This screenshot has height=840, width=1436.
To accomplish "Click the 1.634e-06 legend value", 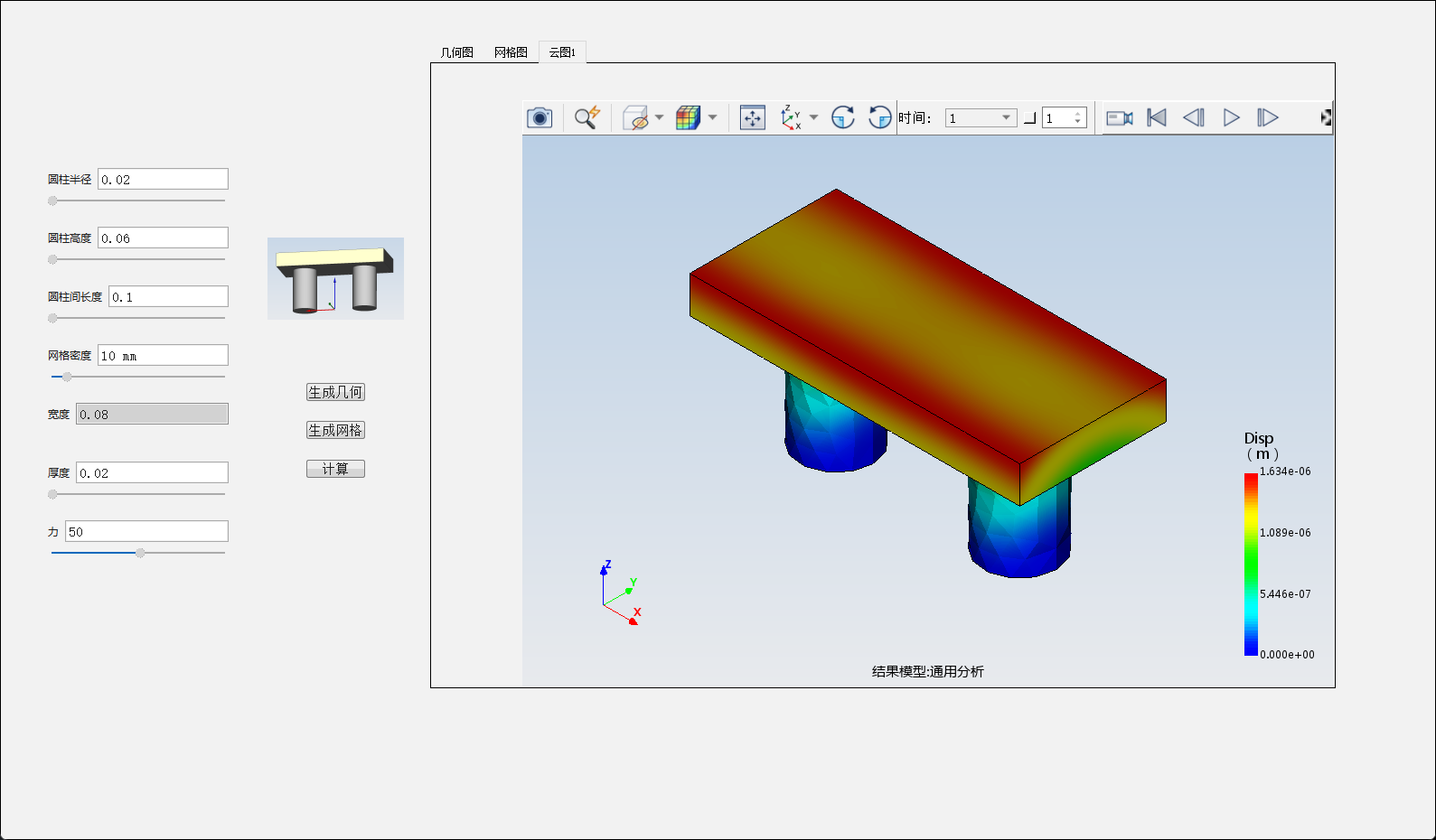I will click(x=1285, y=471).
